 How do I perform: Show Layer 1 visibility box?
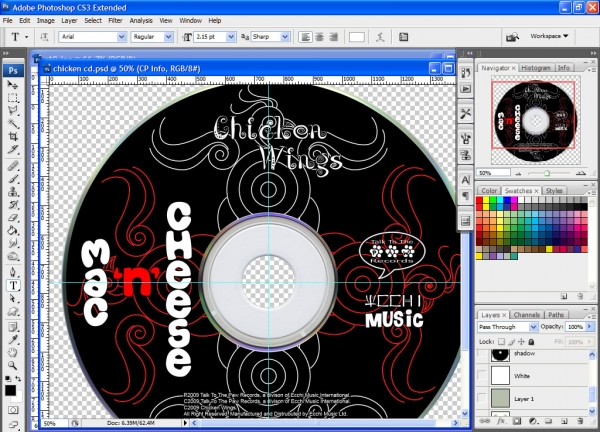click(x=482, y=398)
